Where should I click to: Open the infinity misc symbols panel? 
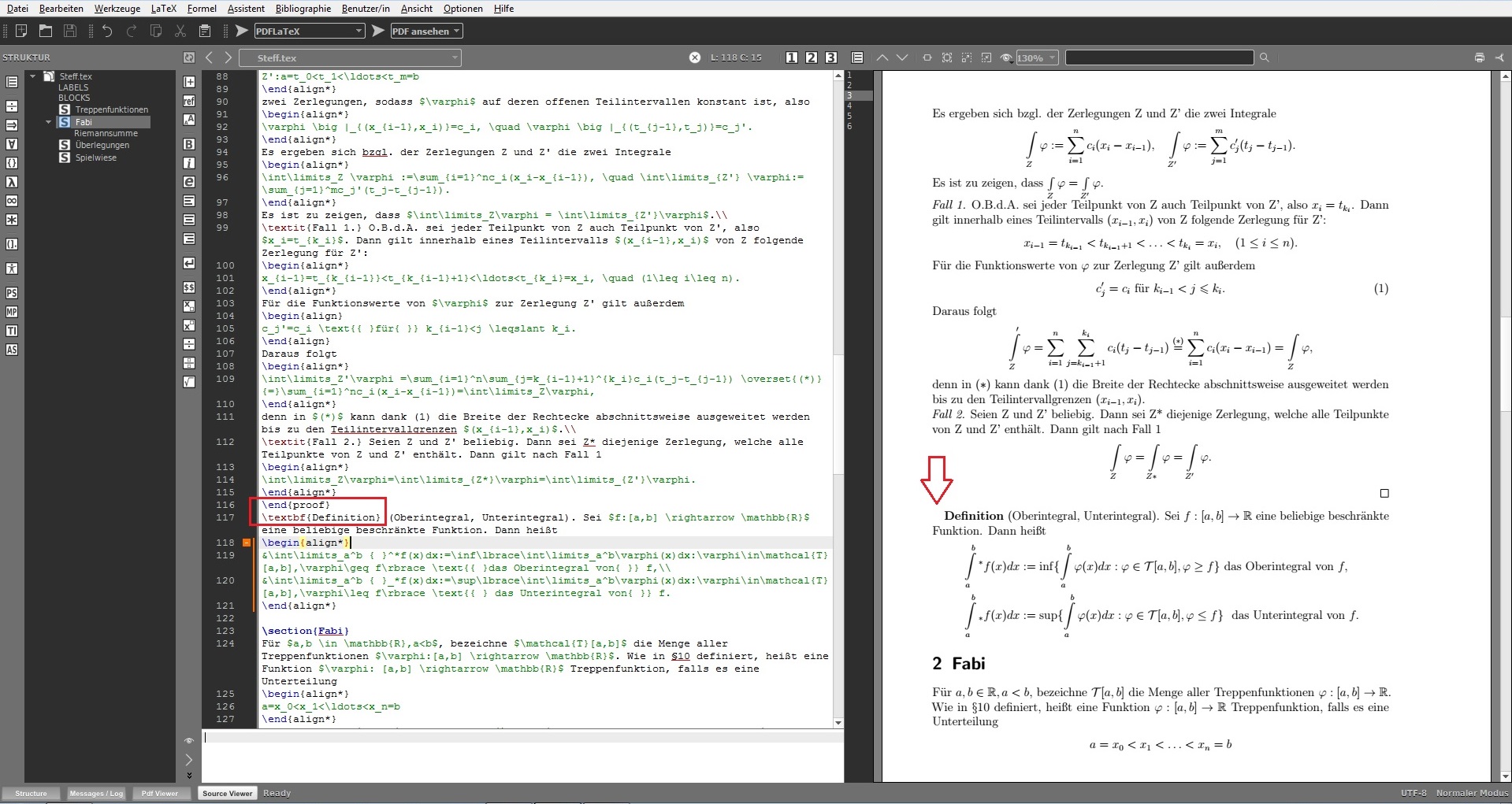click(12, 201)
